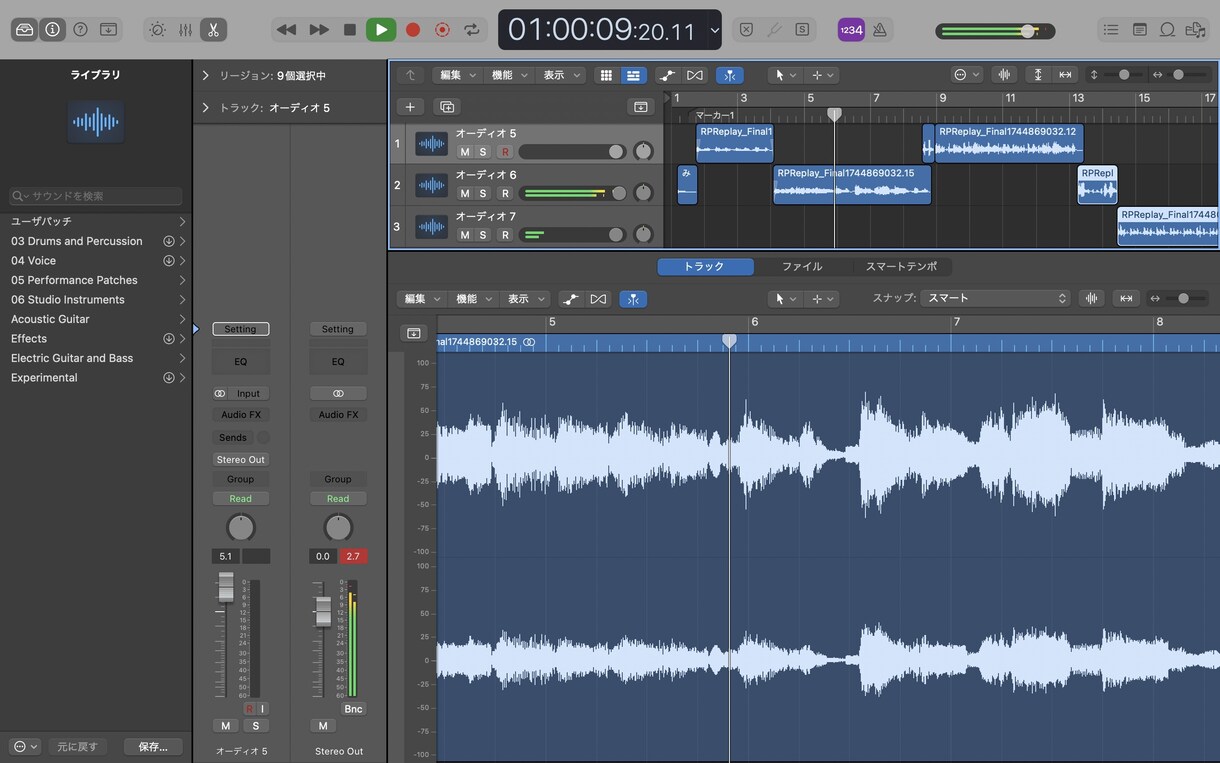Click the Bnc button on Stereo Out
Viewport: 1220px width, 763px height.
click(x=353, y=709)
